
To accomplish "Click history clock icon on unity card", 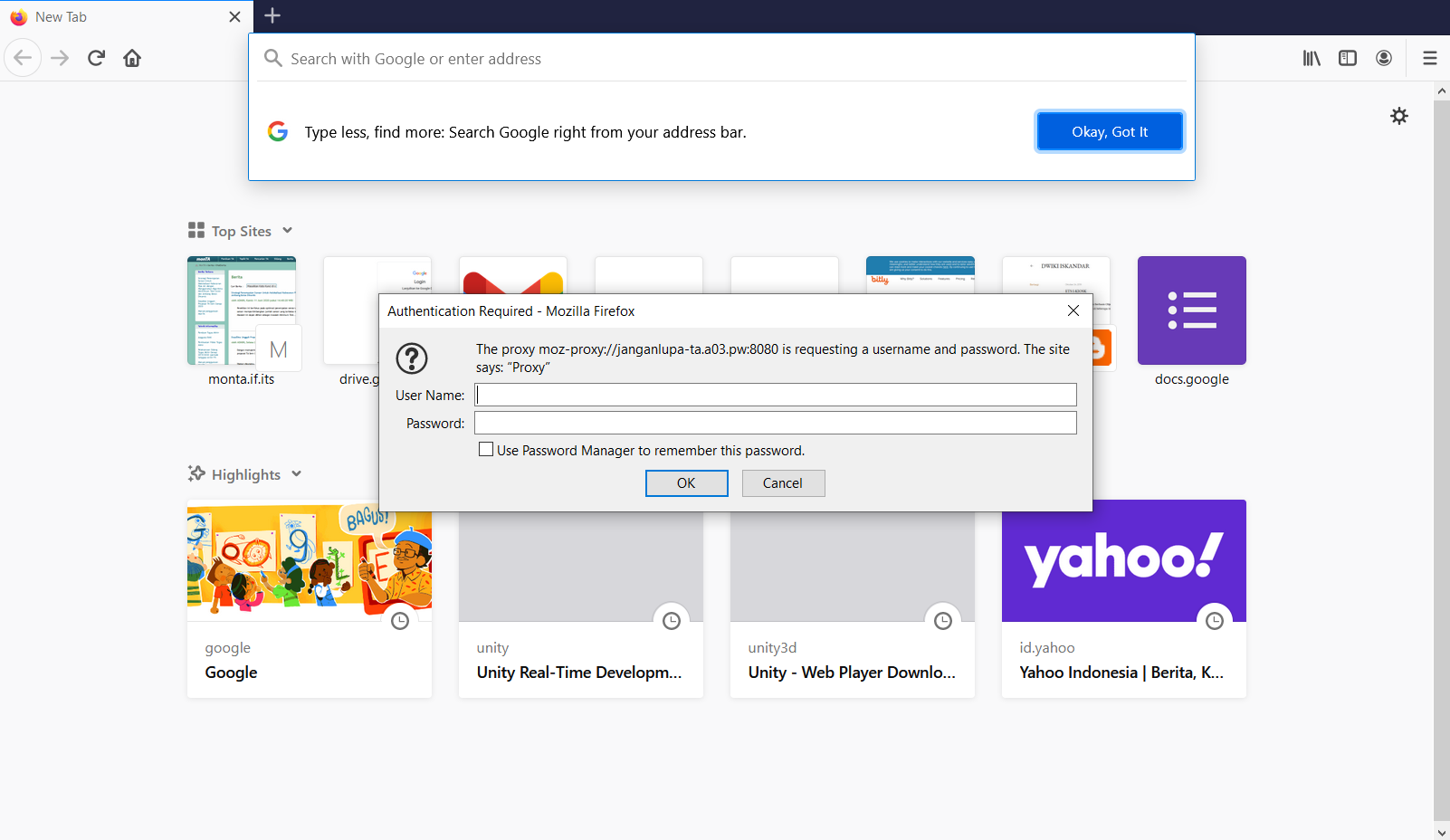I will tap(672, 621).
